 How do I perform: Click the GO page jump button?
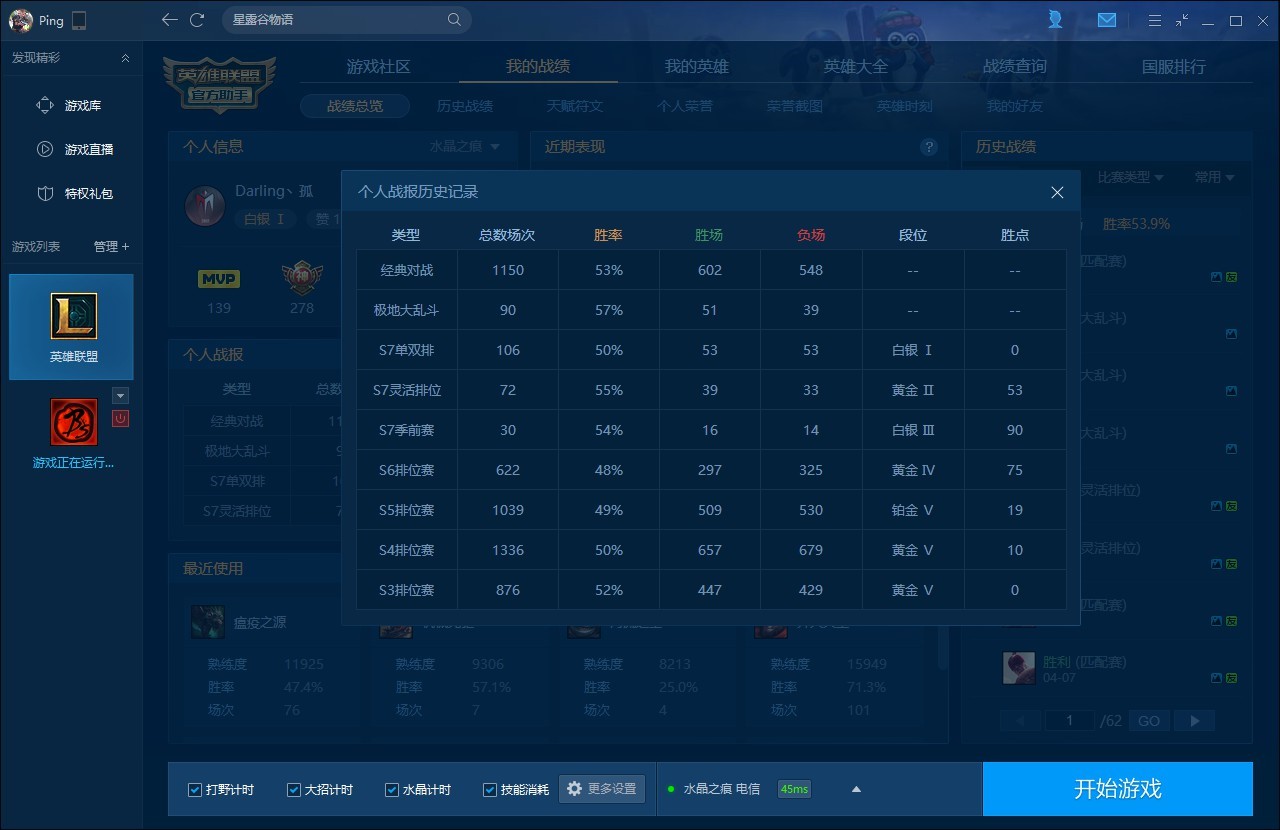pyautogui.click(x=1149, y=720)
